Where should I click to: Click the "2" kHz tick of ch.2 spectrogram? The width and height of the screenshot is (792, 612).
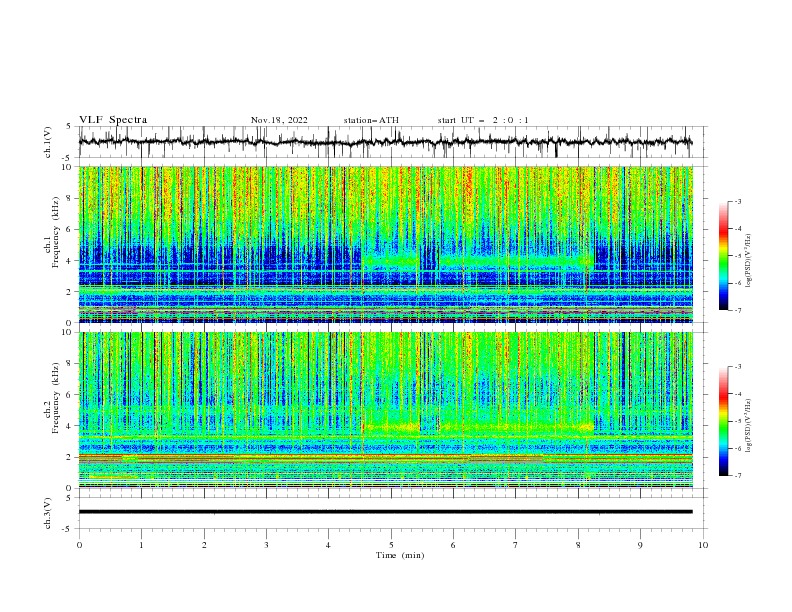coord(71,457)
